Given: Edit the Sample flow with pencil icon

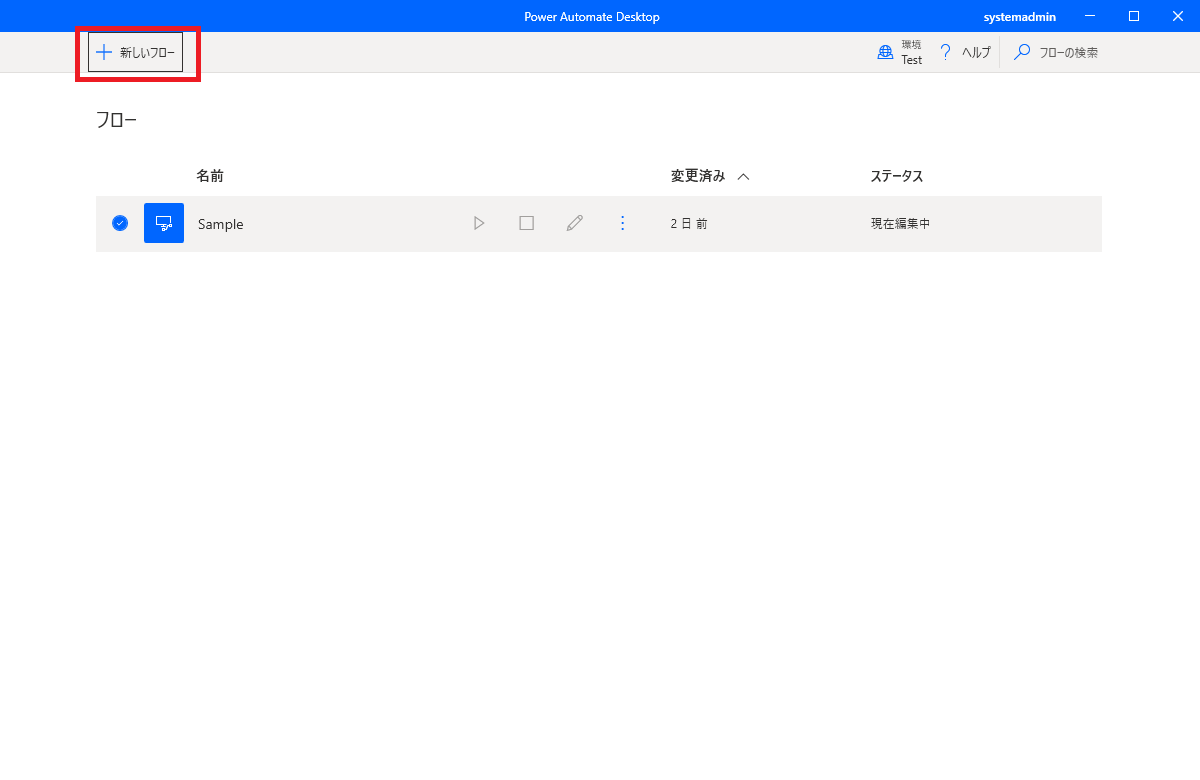Looking at the screenshot, I should point(575,223).
